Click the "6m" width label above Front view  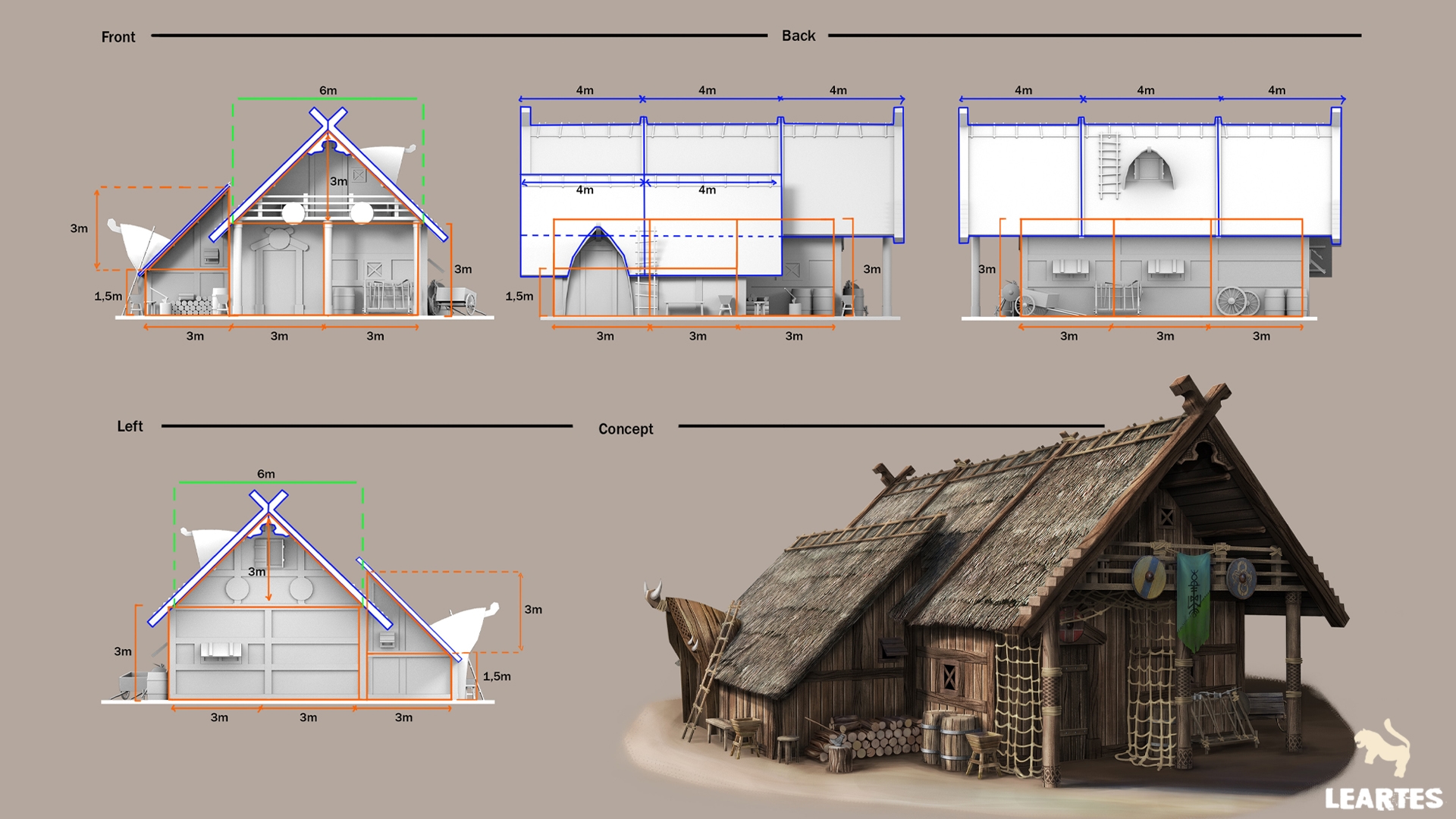click(x=328, y=90)
